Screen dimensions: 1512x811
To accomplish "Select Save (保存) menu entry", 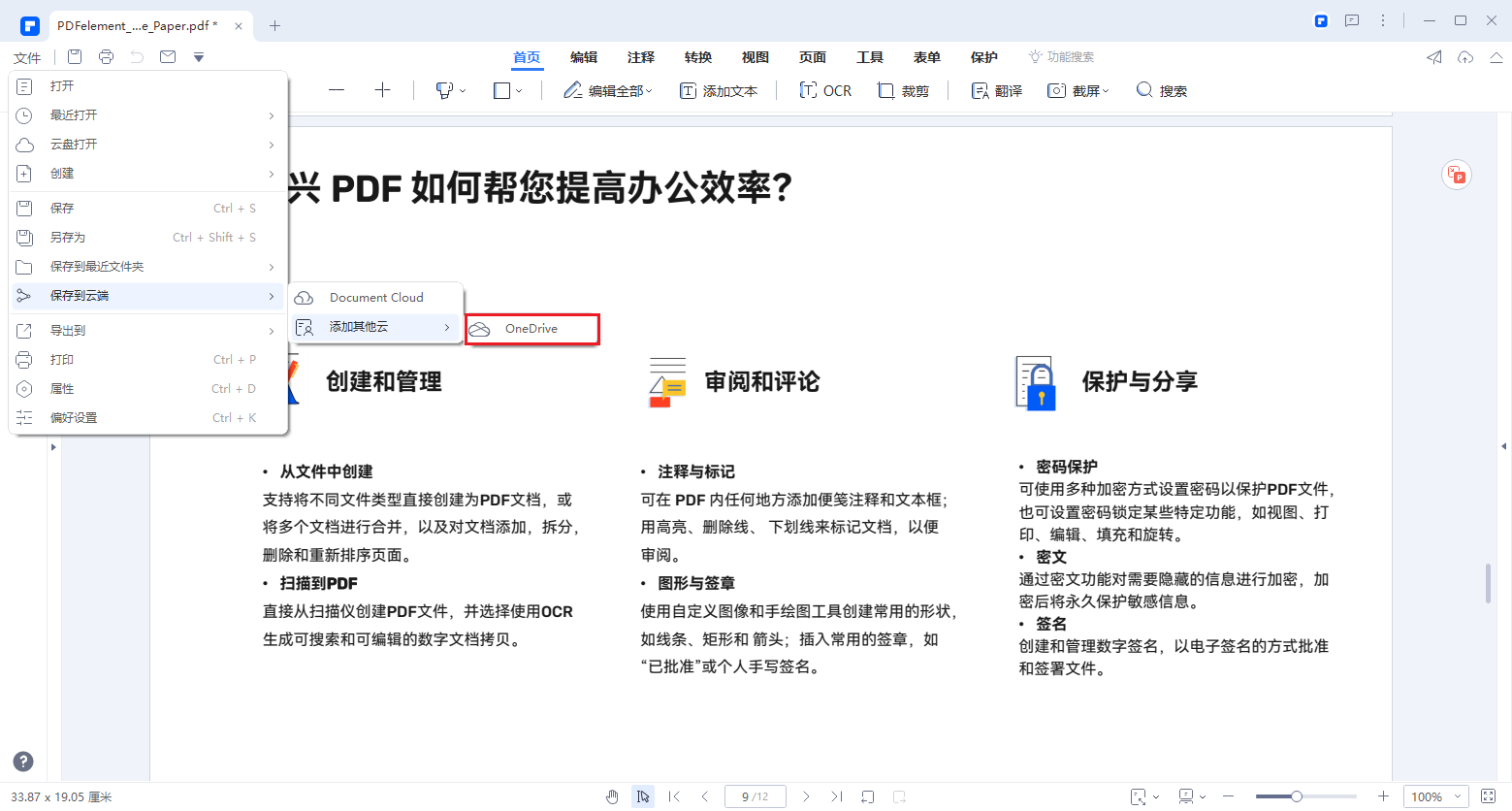I will (148, 209).
